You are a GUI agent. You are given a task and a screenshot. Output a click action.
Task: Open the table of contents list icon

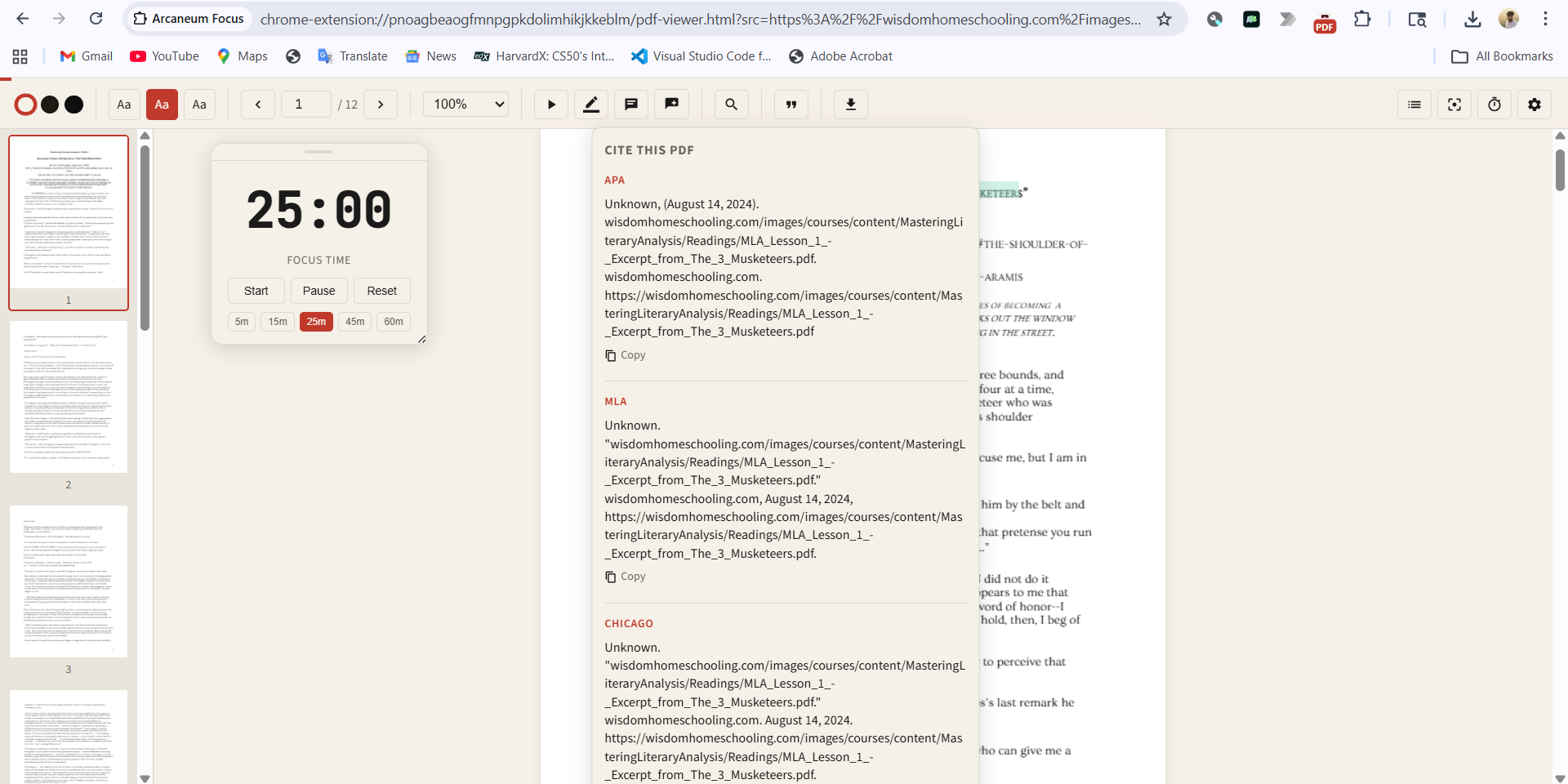pyautogui.click(x=1414, y=105)
